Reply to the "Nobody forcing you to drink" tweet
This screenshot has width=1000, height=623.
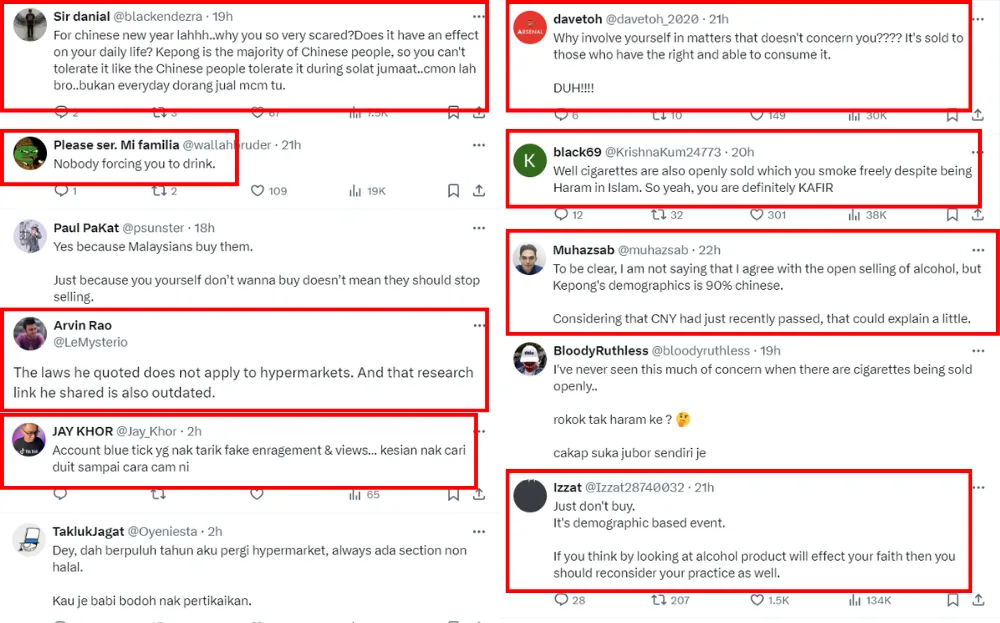pyautogui.click(x=60, y=191)
